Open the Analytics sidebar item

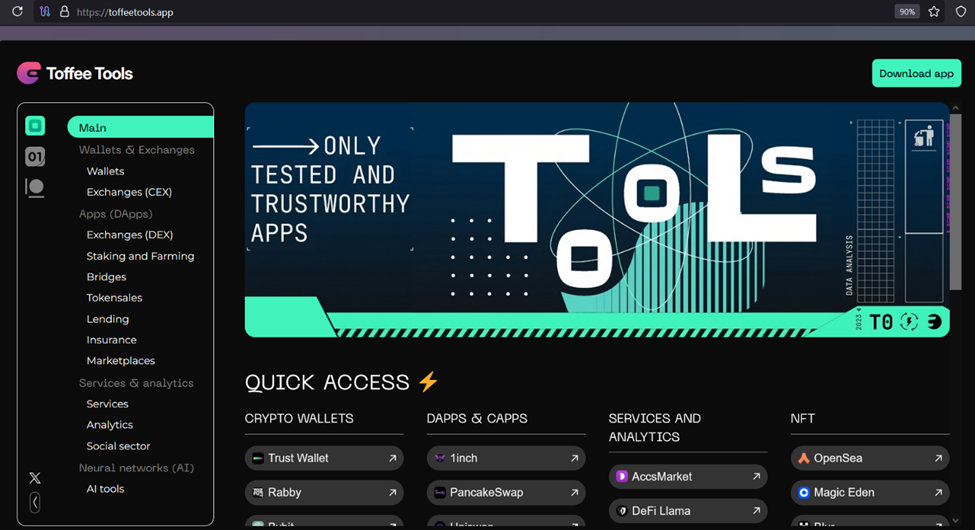[x=109, y=425]
